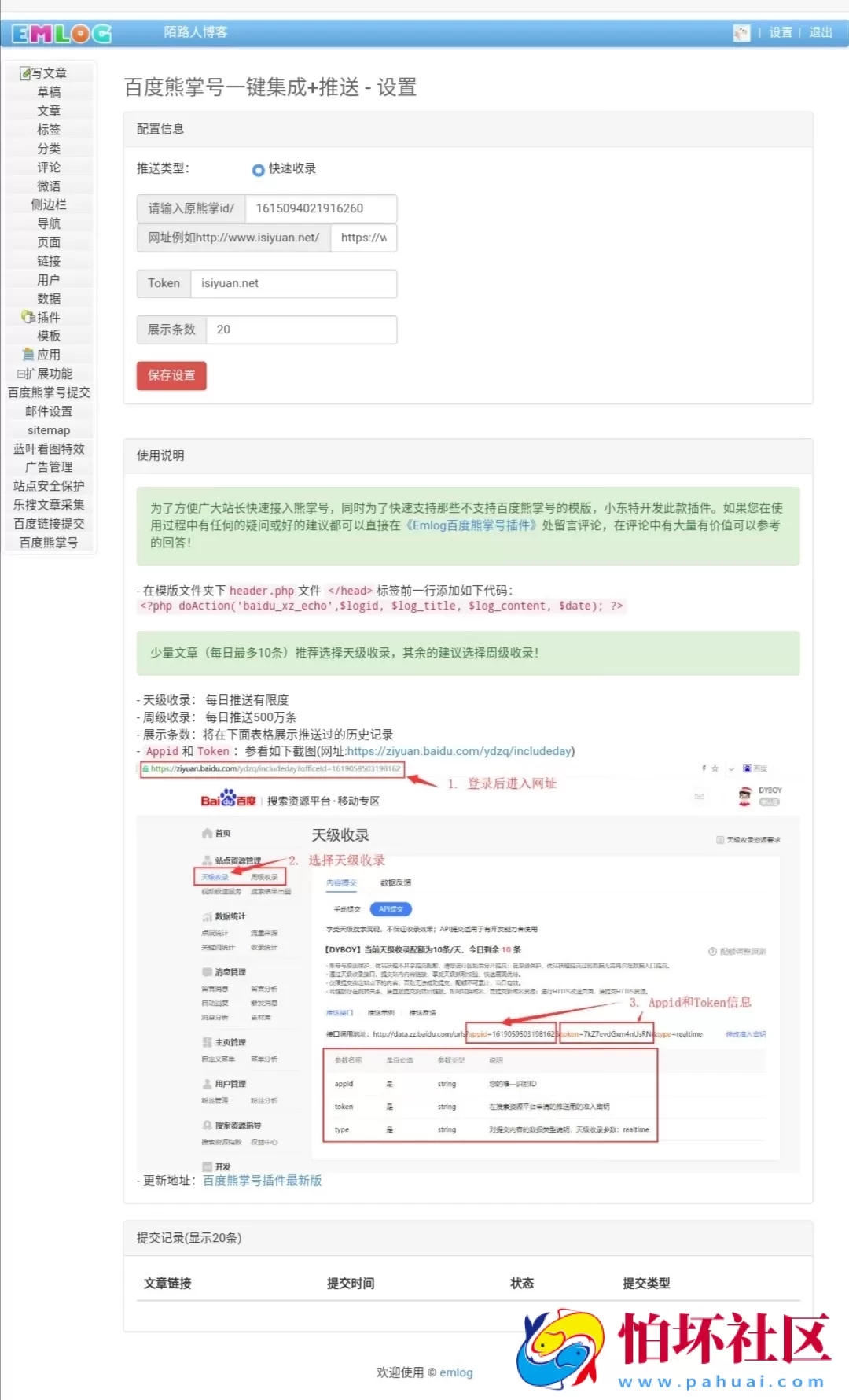Viewport: 849px width, 1400px height.
Task: Open 乐搜文章采集 plugin
Action: (49, 505)
